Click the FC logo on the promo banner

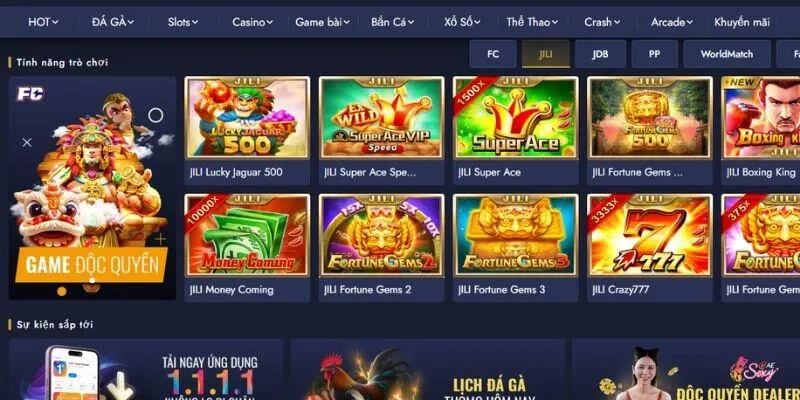point(30,94)
